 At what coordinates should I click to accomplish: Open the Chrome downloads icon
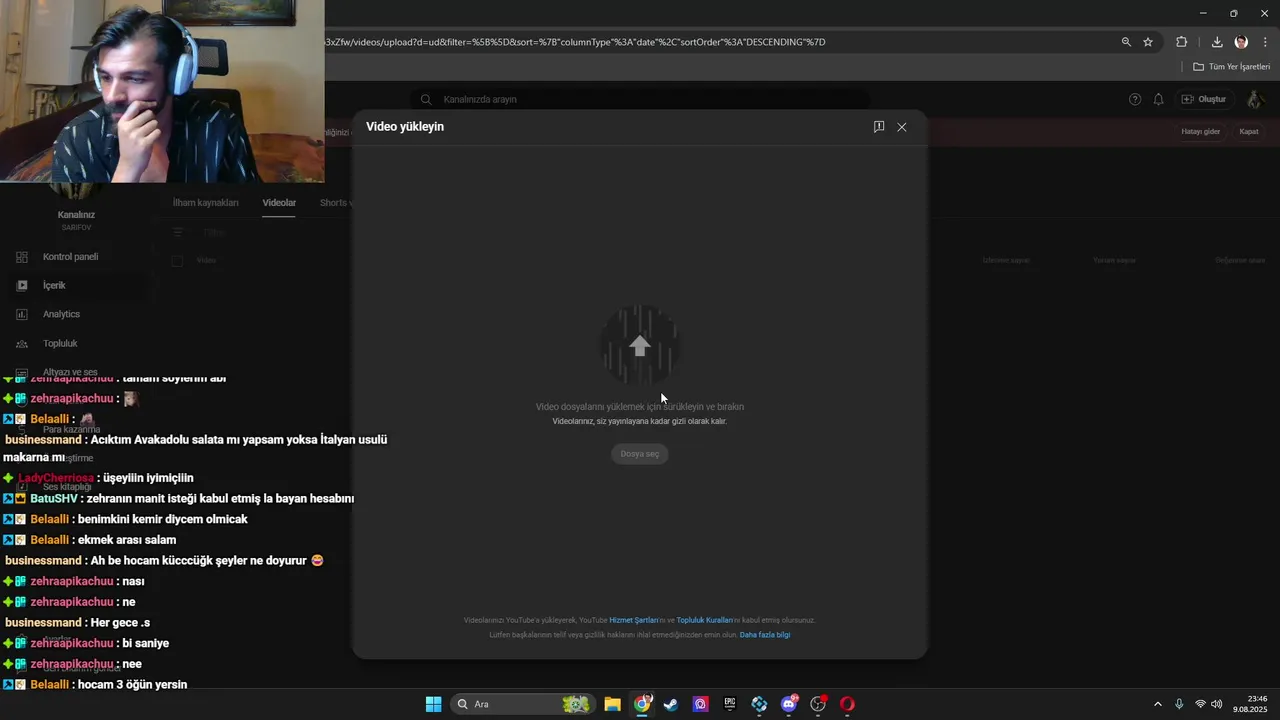[1217, 42]
